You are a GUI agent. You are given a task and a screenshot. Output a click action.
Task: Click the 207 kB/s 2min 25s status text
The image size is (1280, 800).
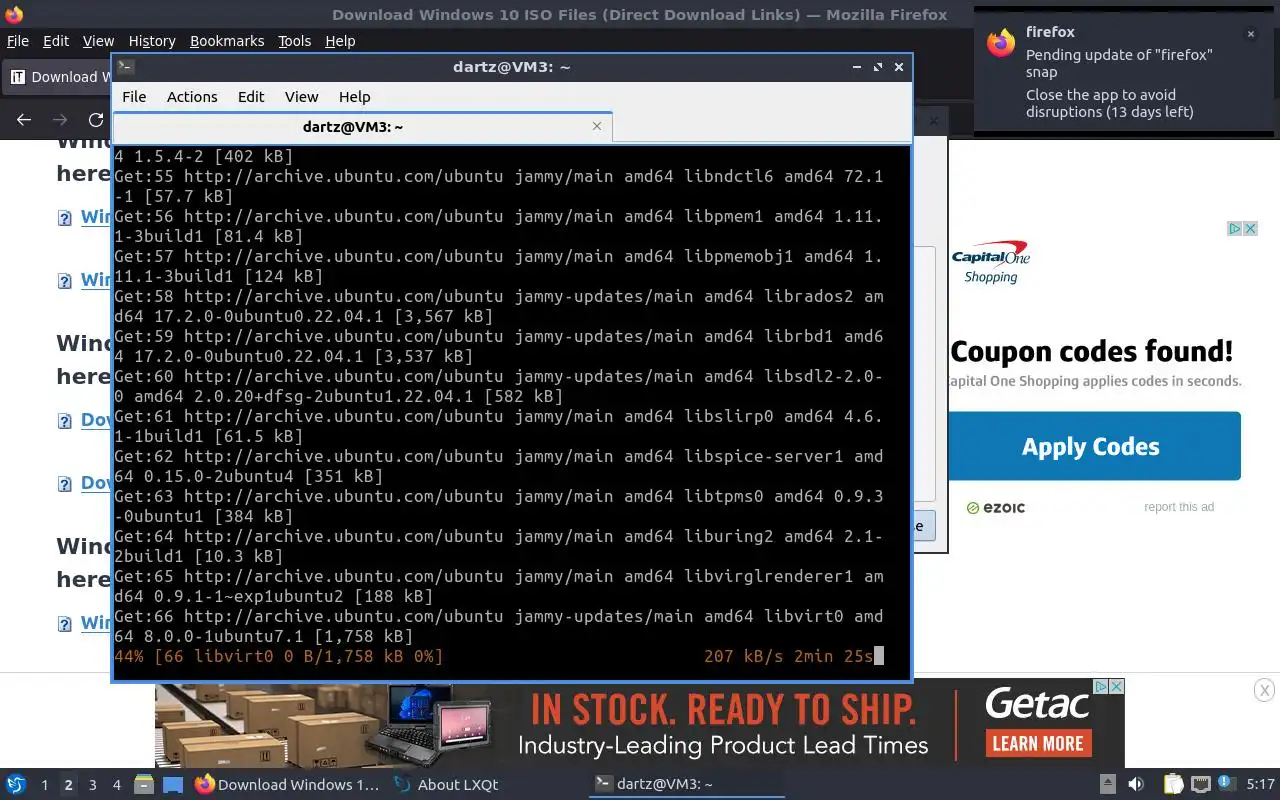[788, 656]
